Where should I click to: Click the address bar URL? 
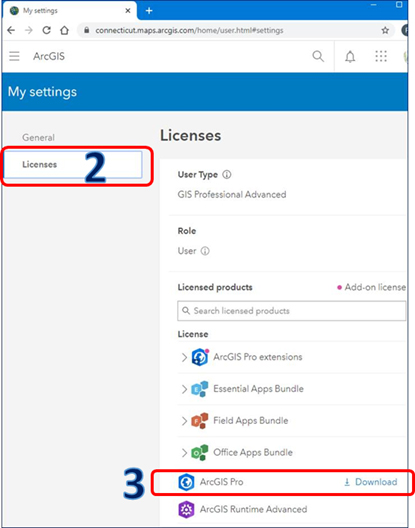coord(189,30)
